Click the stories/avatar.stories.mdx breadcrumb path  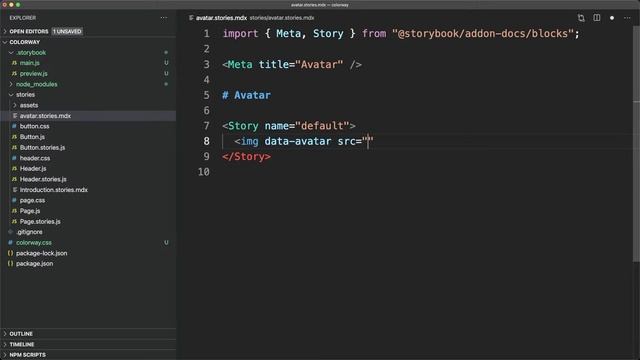click(282, 18)
